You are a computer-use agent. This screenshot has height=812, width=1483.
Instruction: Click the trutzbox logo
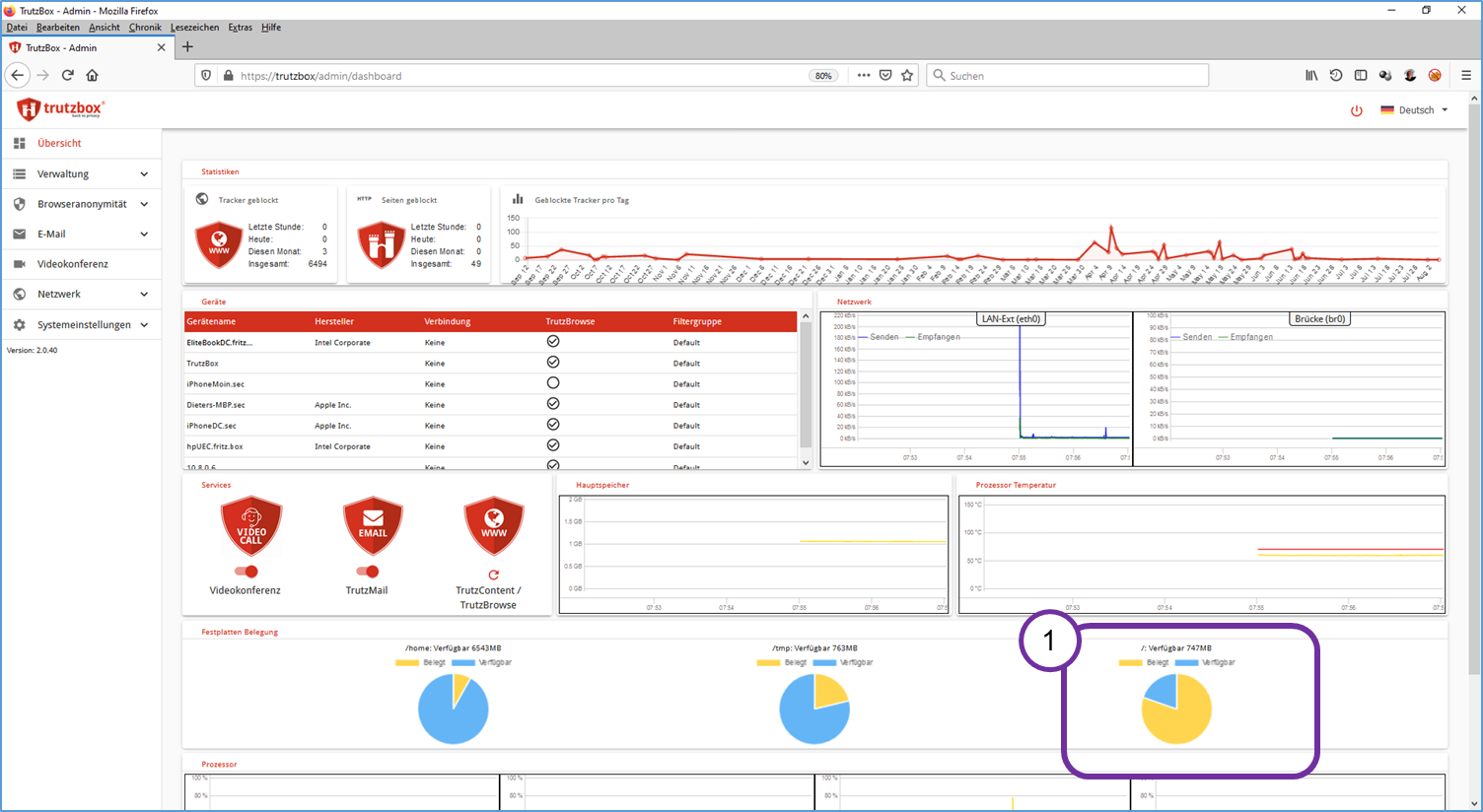pyautogui.click(x=60, y=109)
